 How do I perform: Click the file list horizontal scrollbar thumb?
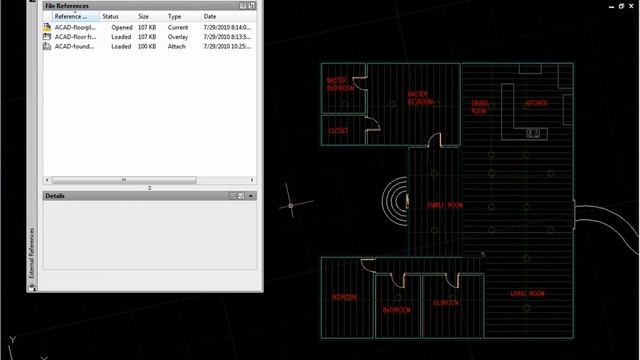click(124, 180)
